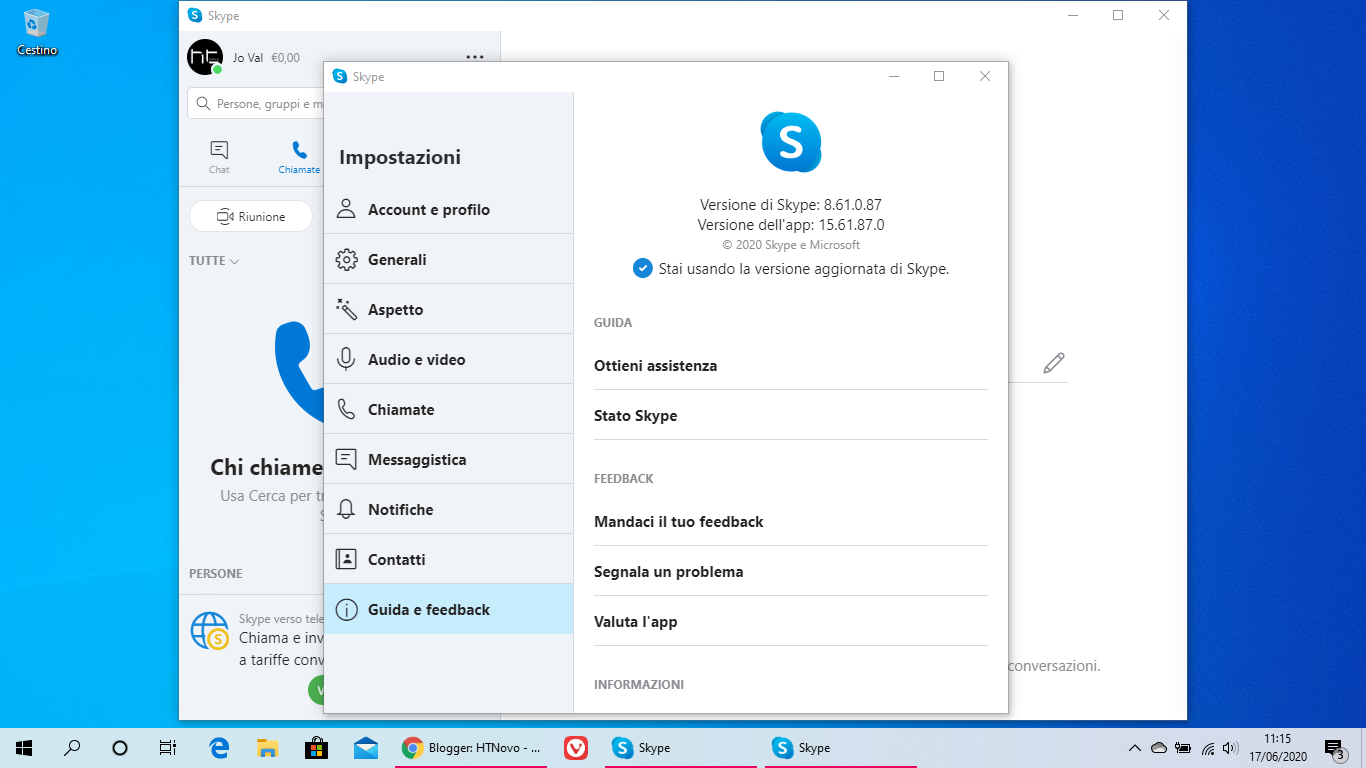Open Microsoft Store from taskbar
Screen dimensions: 1366x768
tap(317, 747)
